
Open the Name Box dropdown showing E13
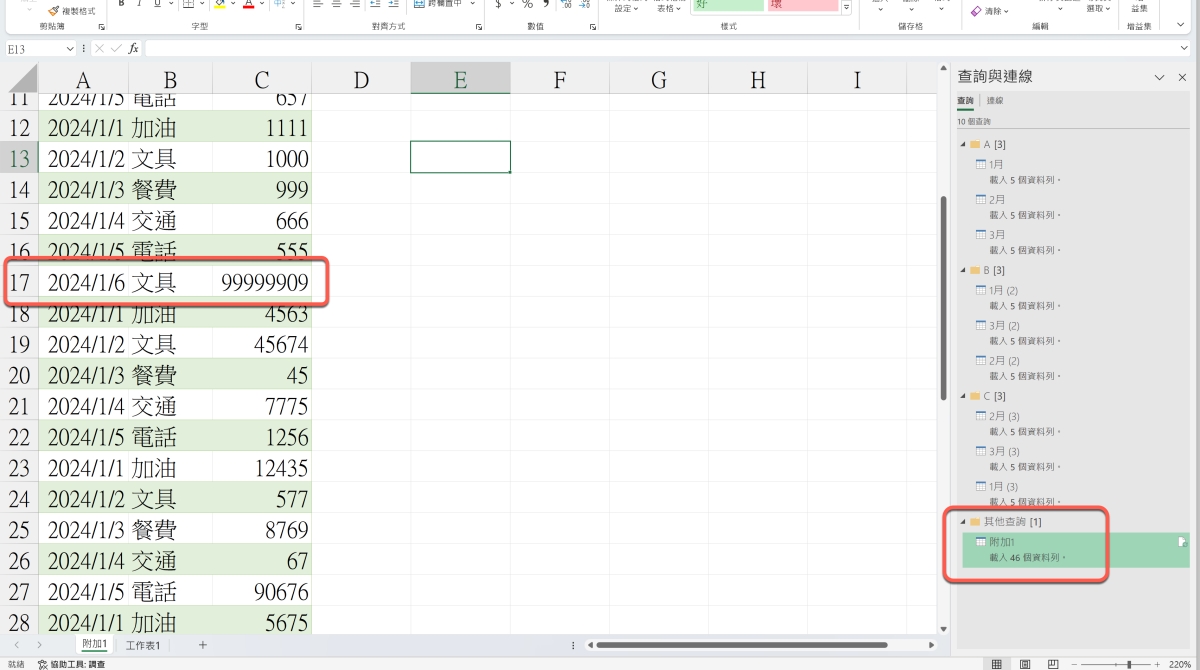click(x=69, y=48)
